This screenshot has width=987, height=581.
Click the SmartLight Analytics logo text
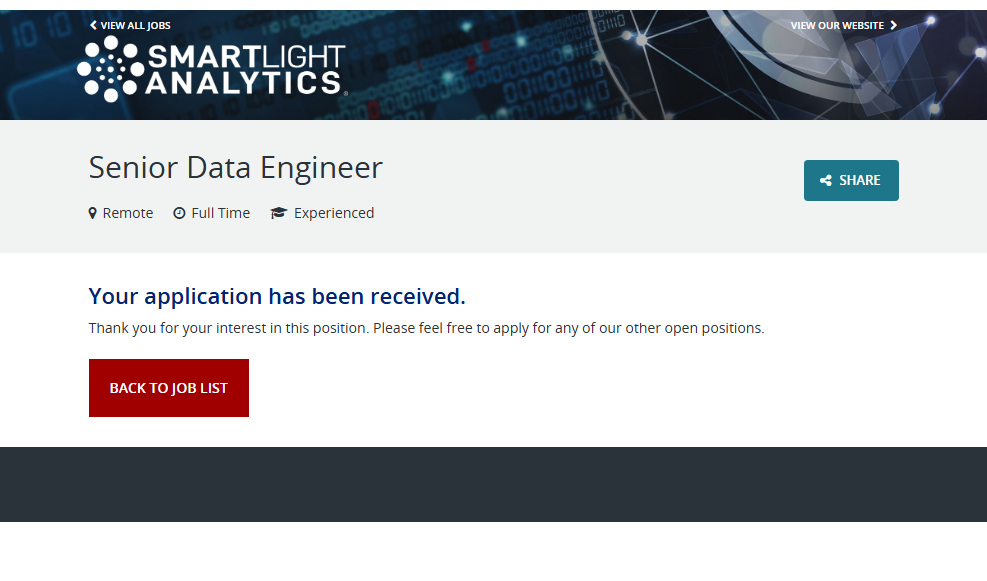tap(245, 70)
